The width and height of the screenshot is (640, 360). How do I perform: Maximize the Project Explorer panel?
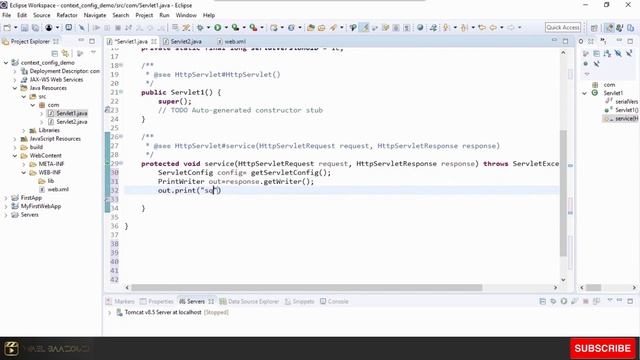coord(92,41)
